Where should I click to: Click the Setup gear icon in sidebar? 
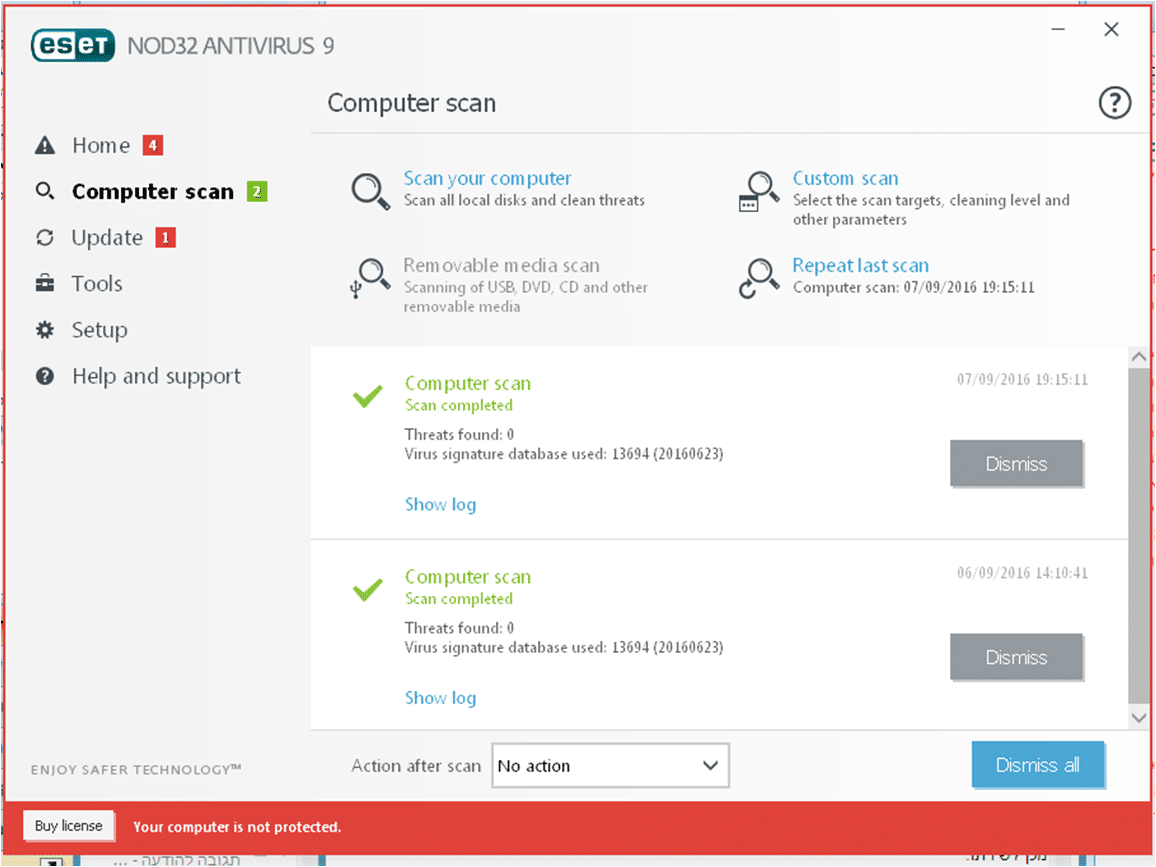[x=45, y=330]
